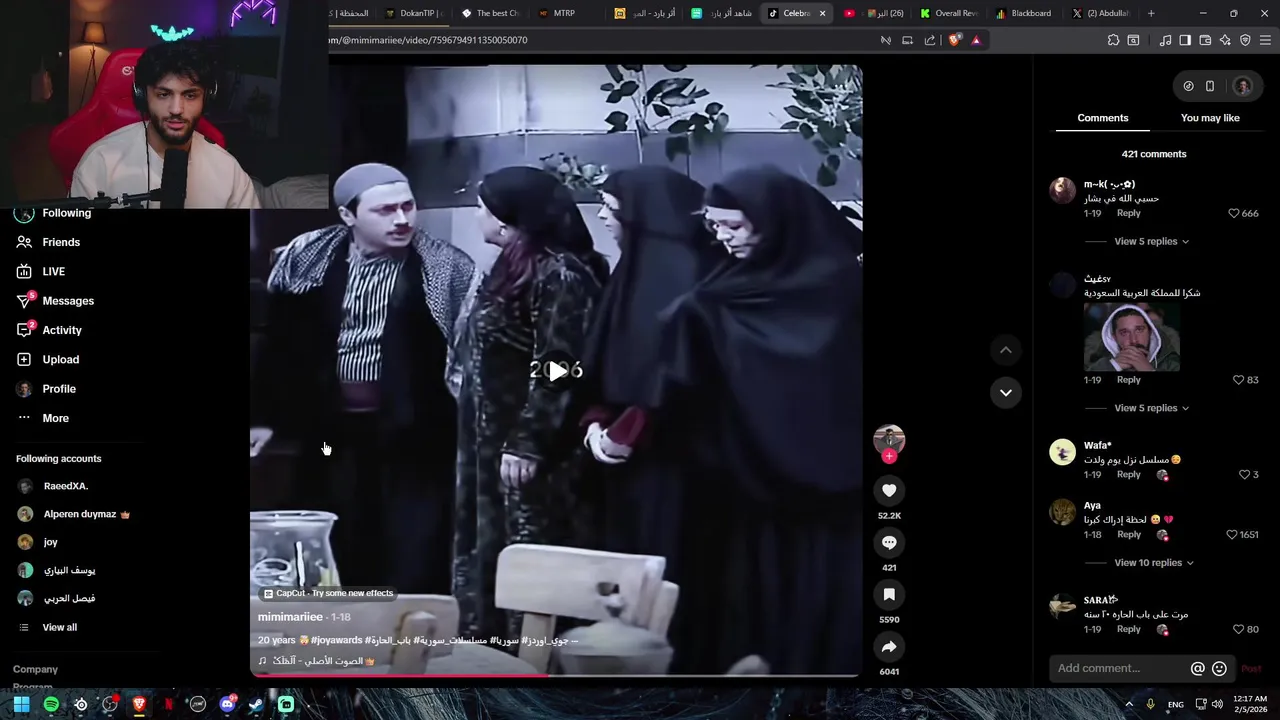Seek using the red video progress bar
The width and height of the screenshot is (1280, 720).
tap(555, 675)
